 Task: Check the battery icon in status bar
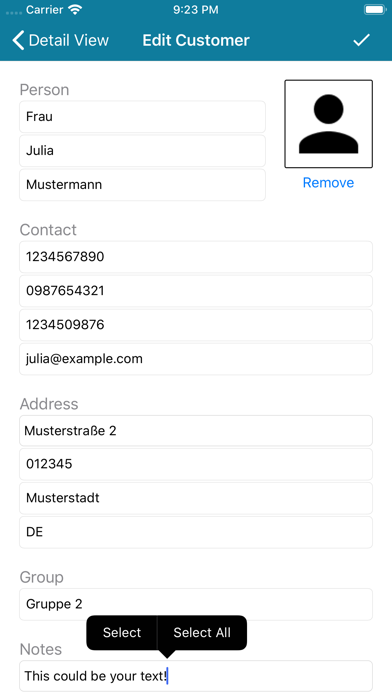[375, 10]
